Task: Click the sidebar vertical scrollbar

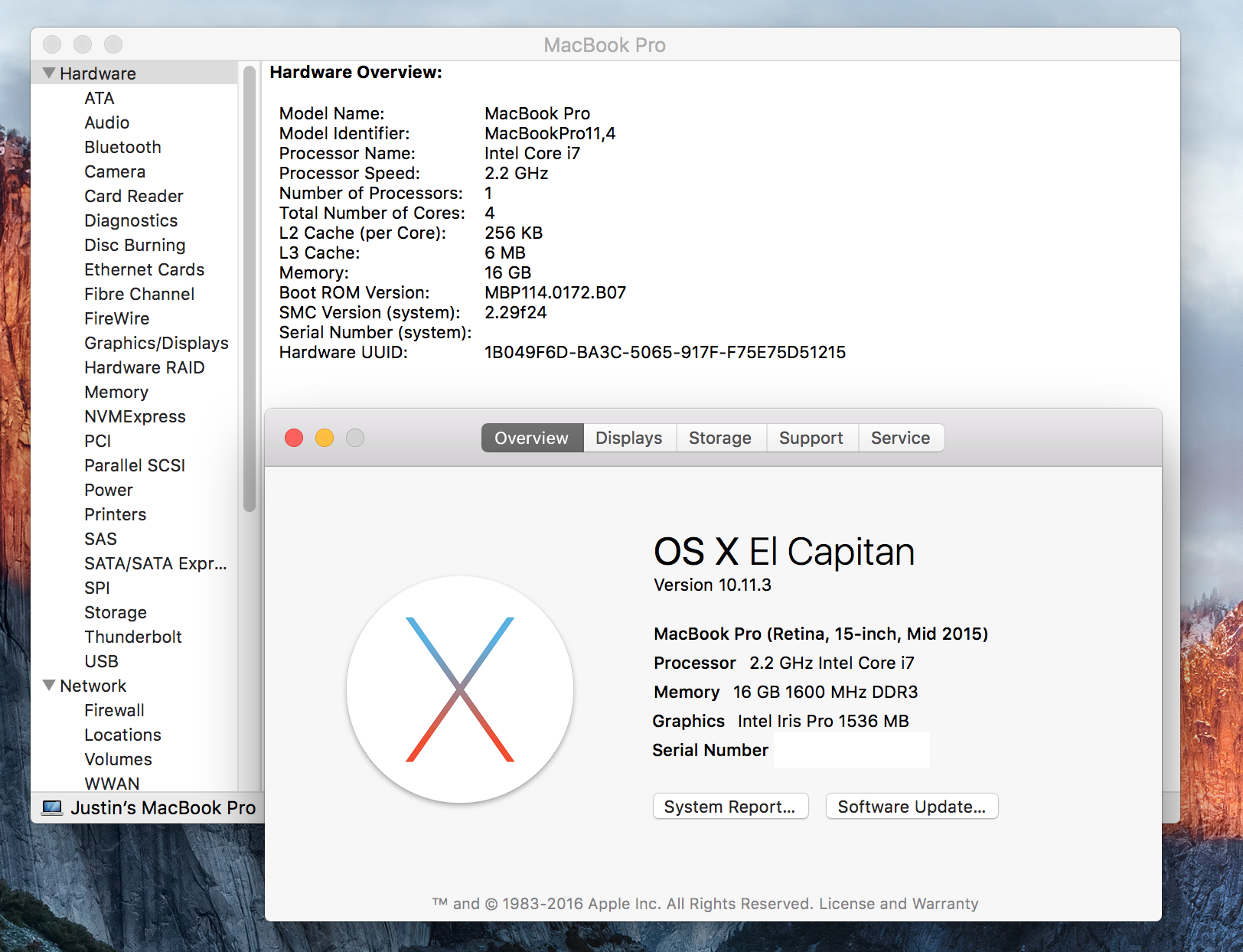Action: [x=250, y=289]
